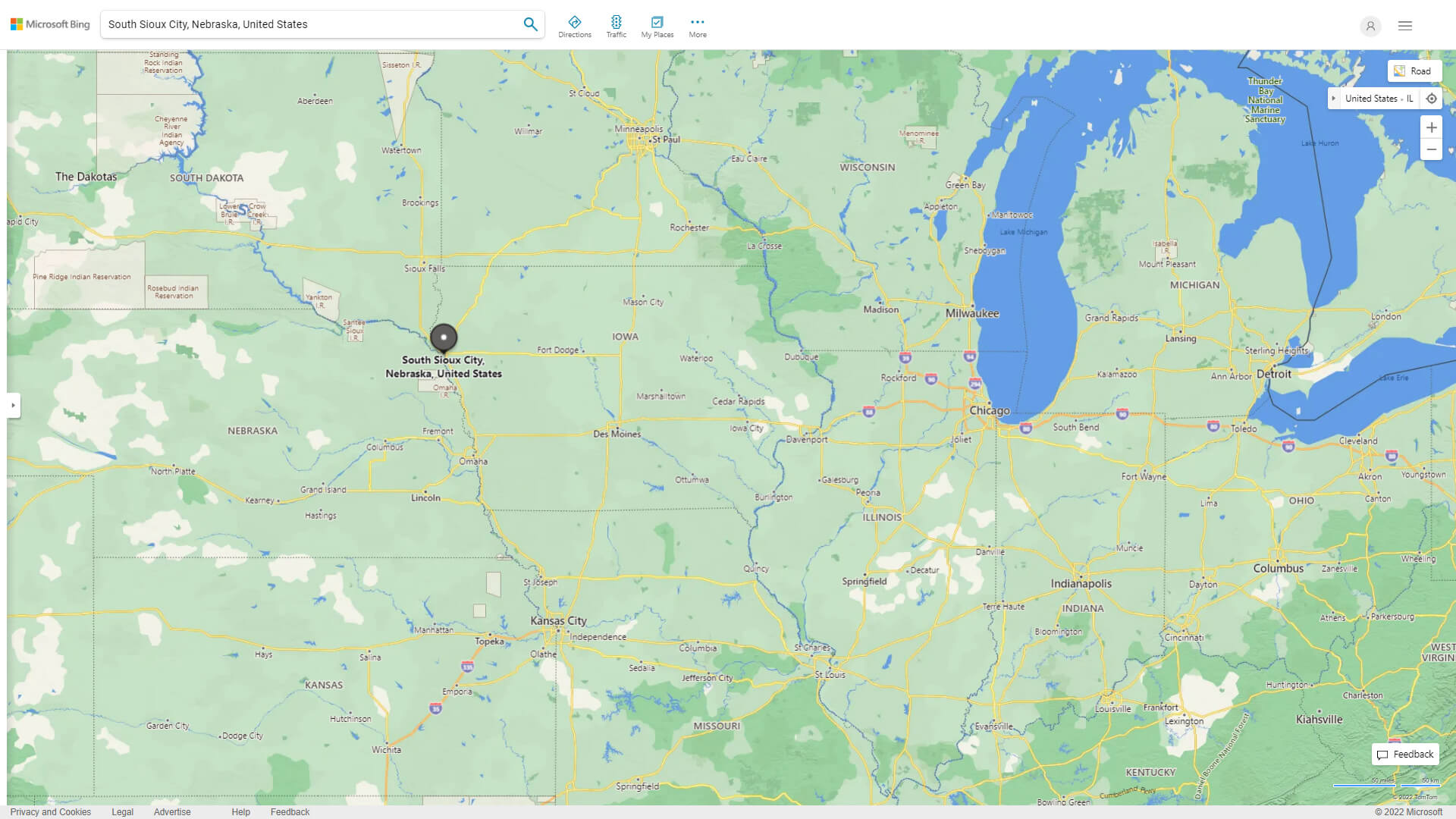Image resolution: width=1456 pixels, height=819 pixels.
Task: Click the account profile icon
Action: pos(1370,26)
